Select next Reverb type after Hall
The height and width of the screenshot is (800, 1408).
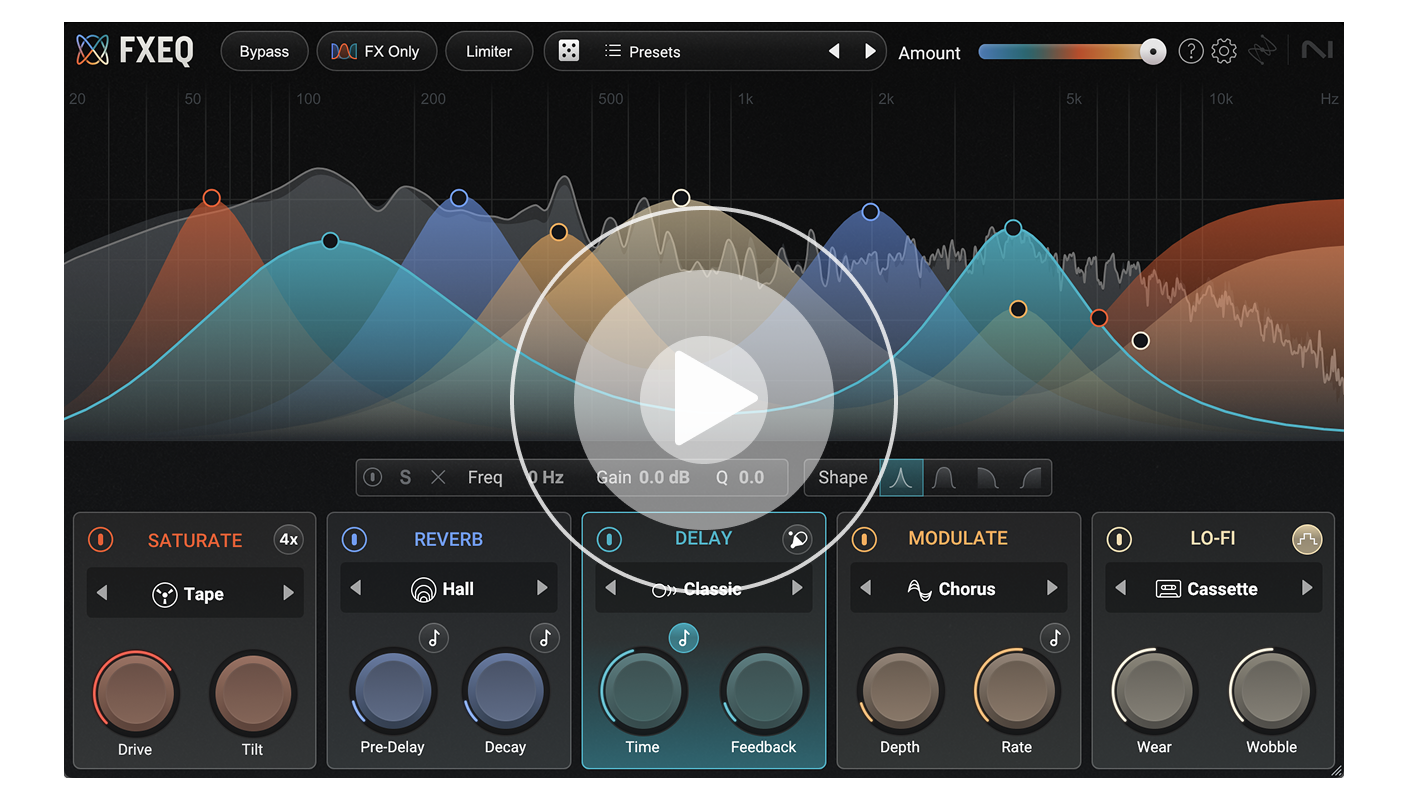[x=542, y=588]
